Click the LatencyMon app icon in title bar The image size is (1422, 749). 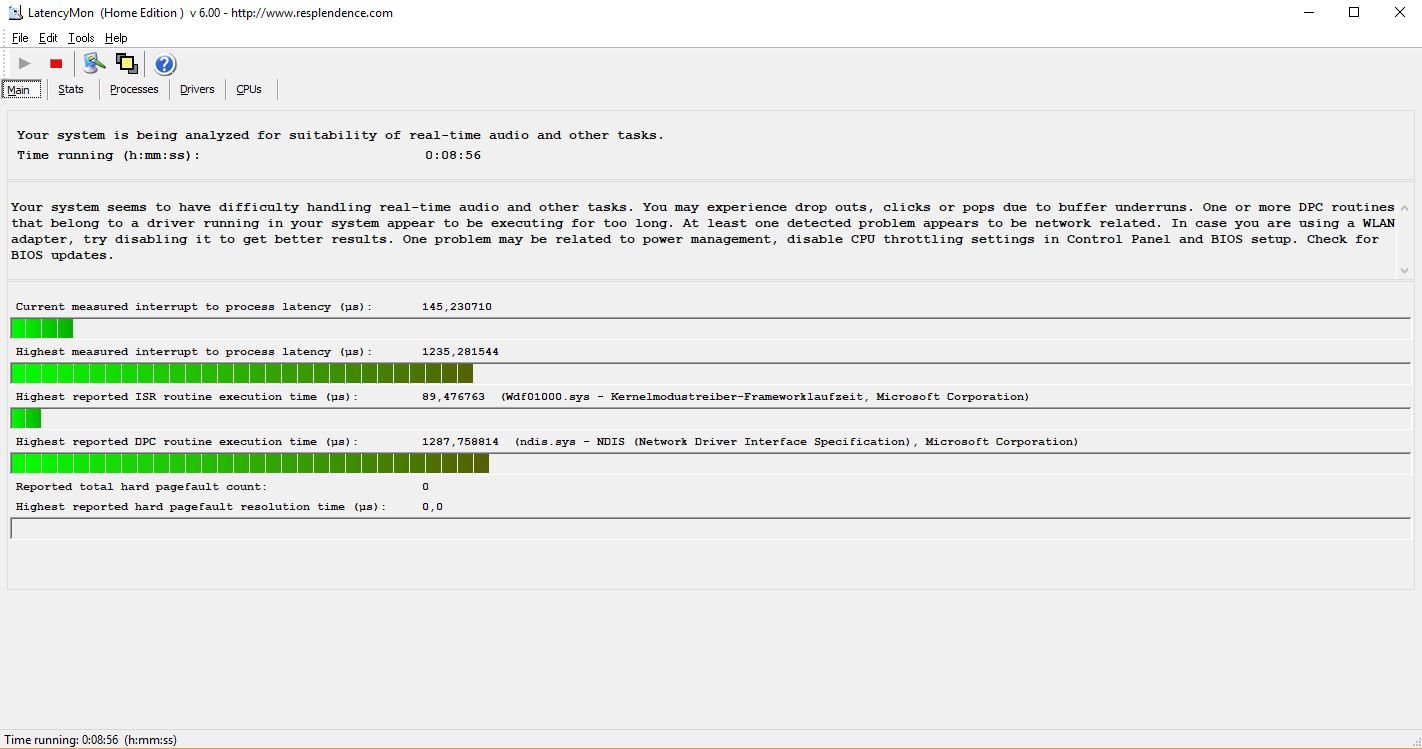(x=15, y=13)
